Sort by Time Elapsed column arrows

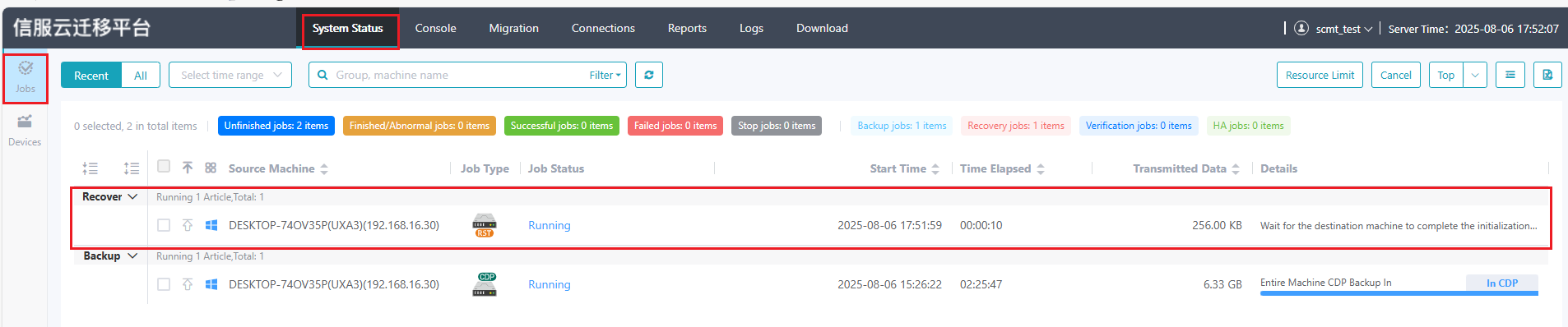tap(1041, 168)
